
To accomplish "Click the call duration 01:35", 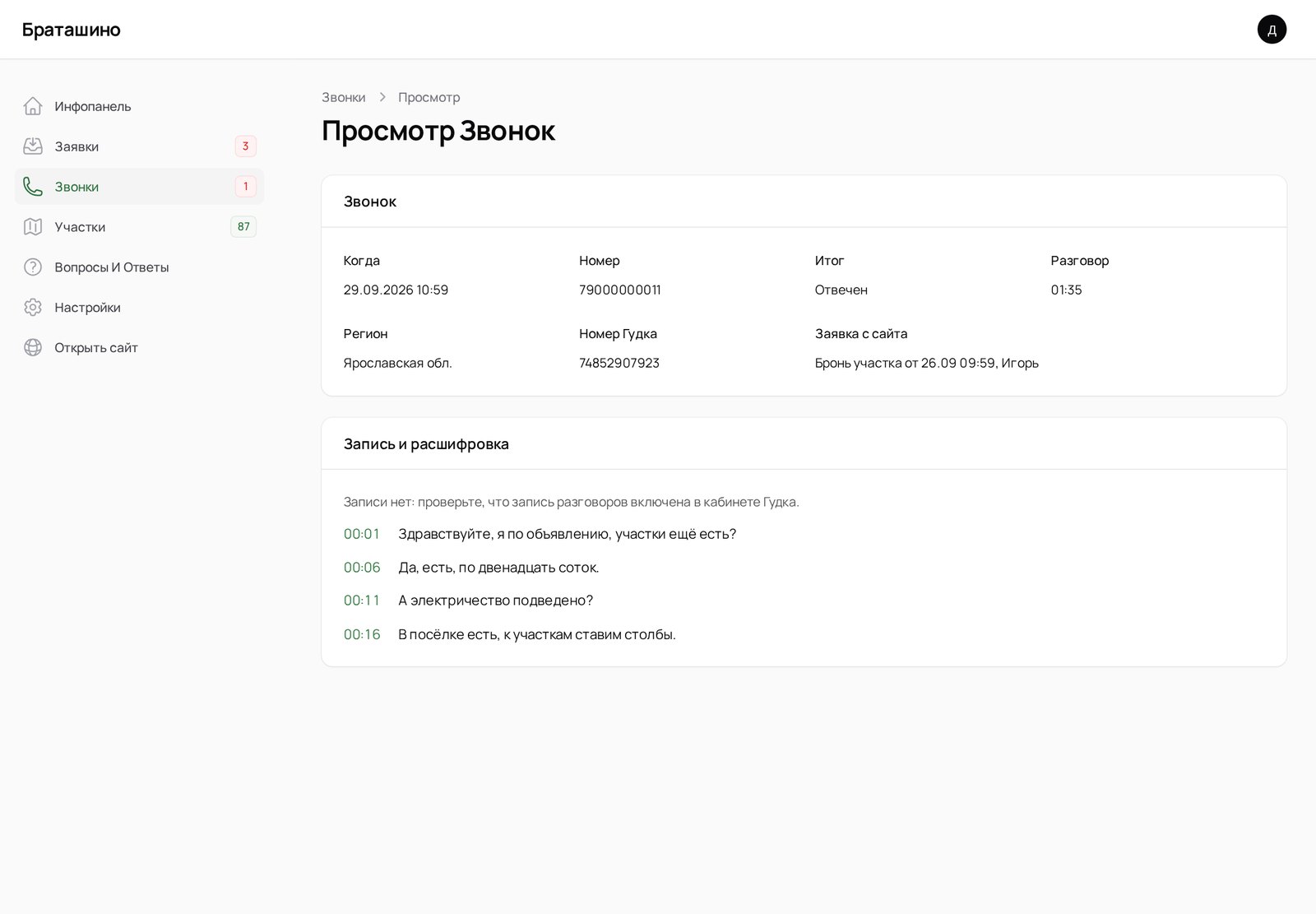I will coord(1066,290).
